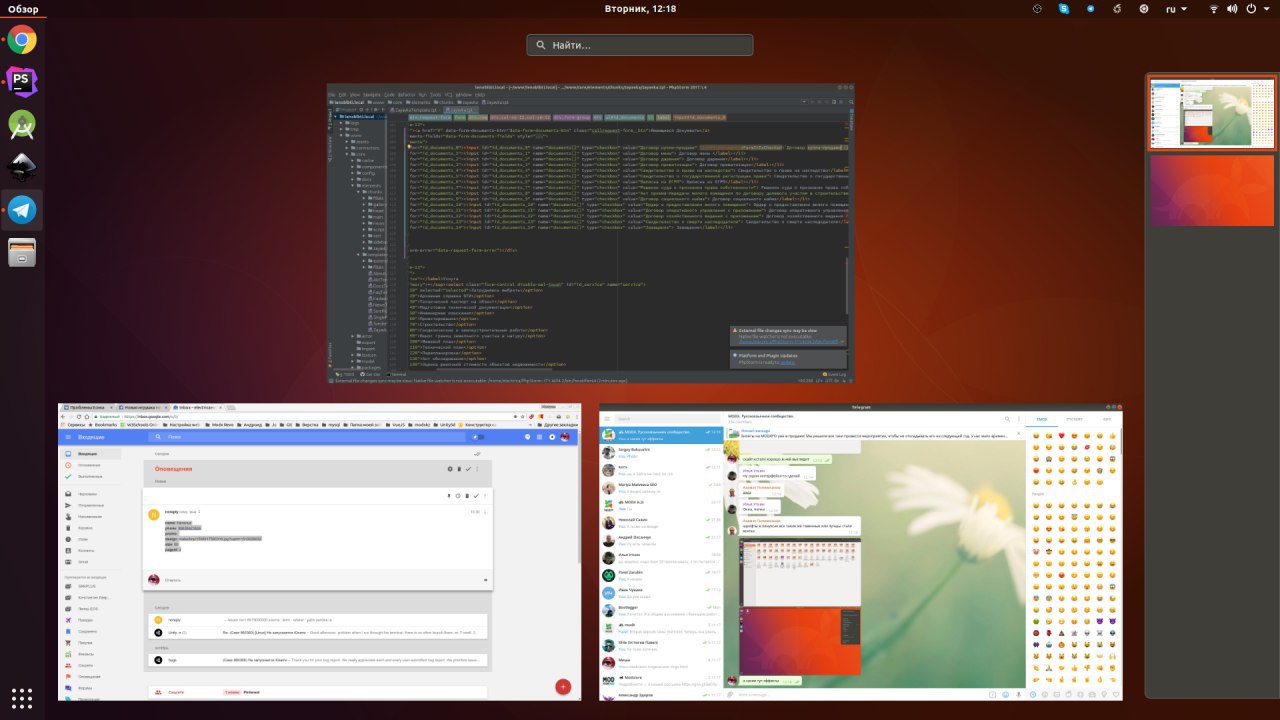Open Telegram from the dock

point(22,210)
